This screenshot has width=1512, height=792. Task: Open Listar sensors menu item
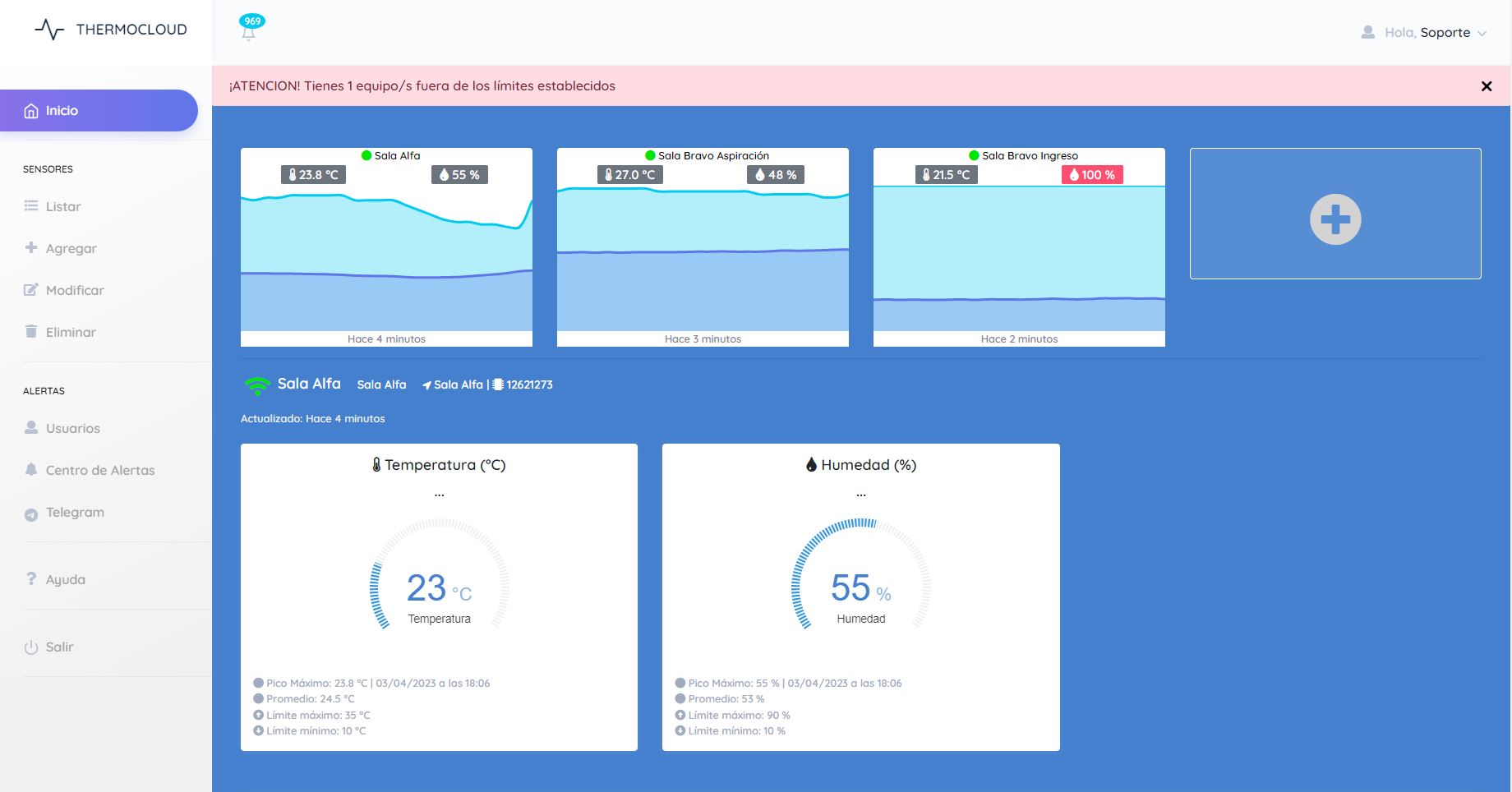(x=62, y=206)
